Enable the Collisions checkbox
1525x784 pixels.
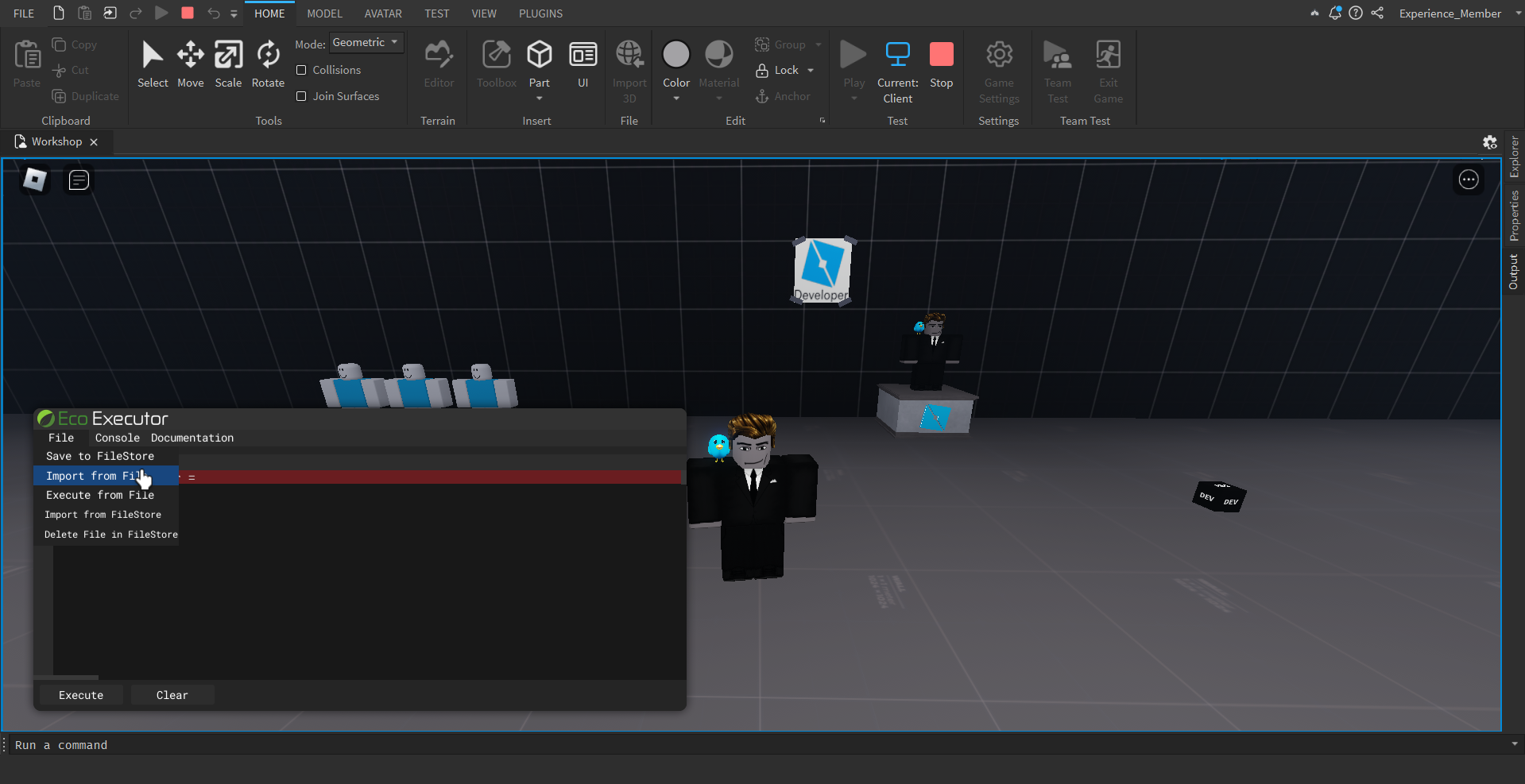coord(301,70)
